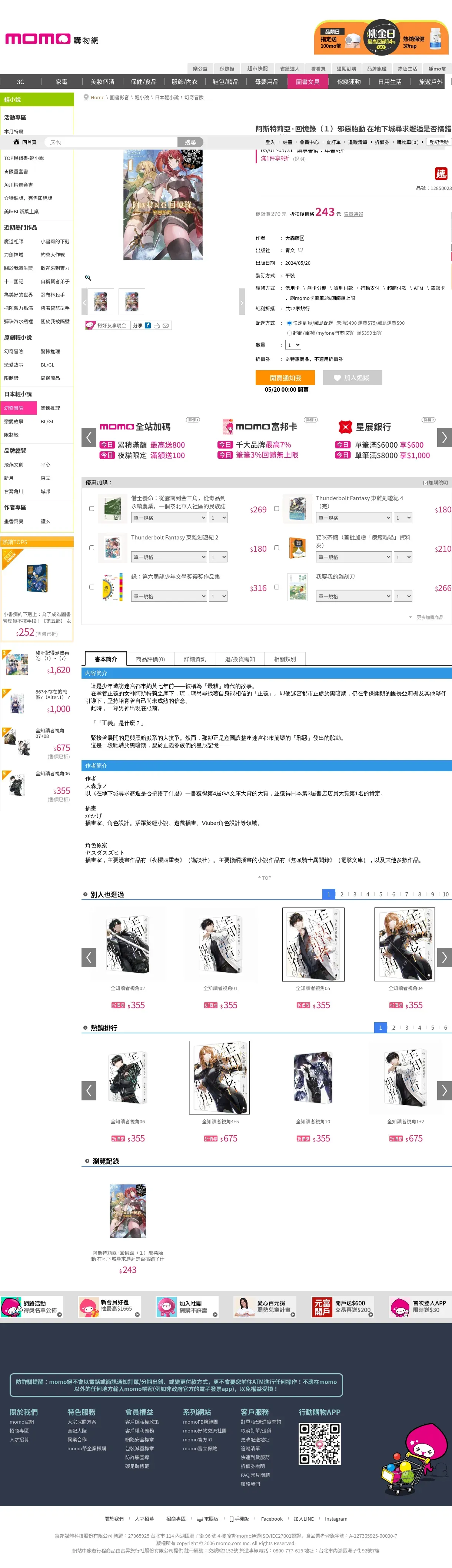Screen dimensions: 452x1568
Task: Check the add-on 綠：第六屆龍少年文學獎 checkbox
Action: coord(92,587)
